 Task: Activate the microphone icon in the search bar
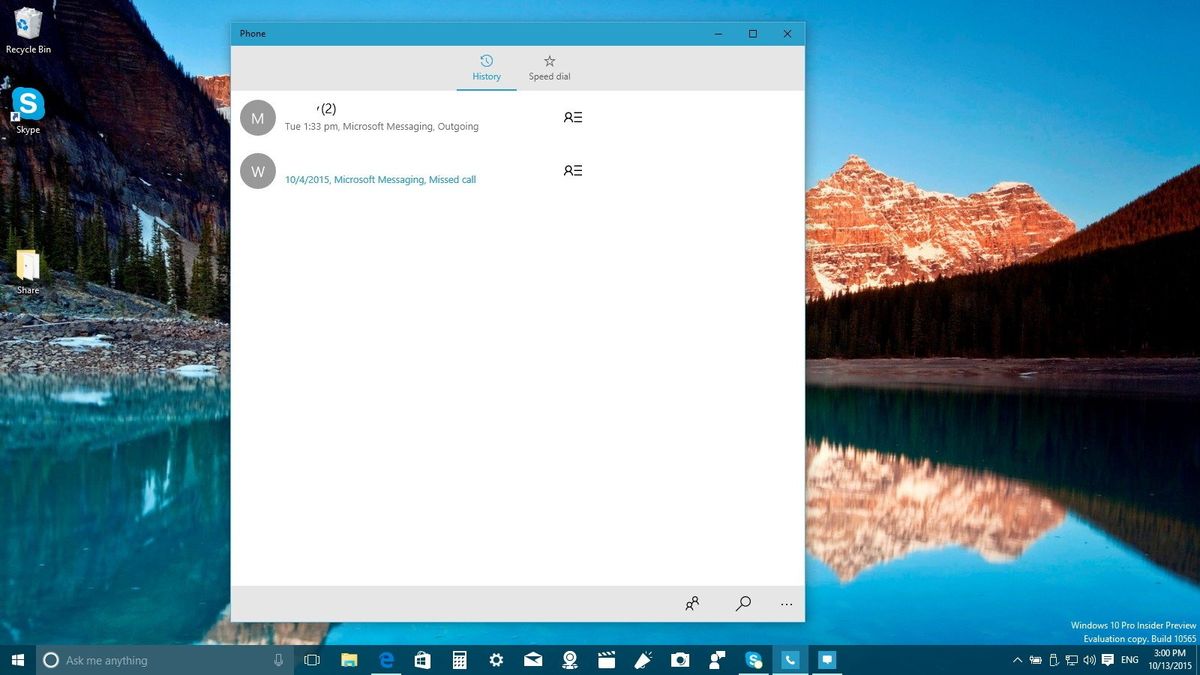(278, 660)
